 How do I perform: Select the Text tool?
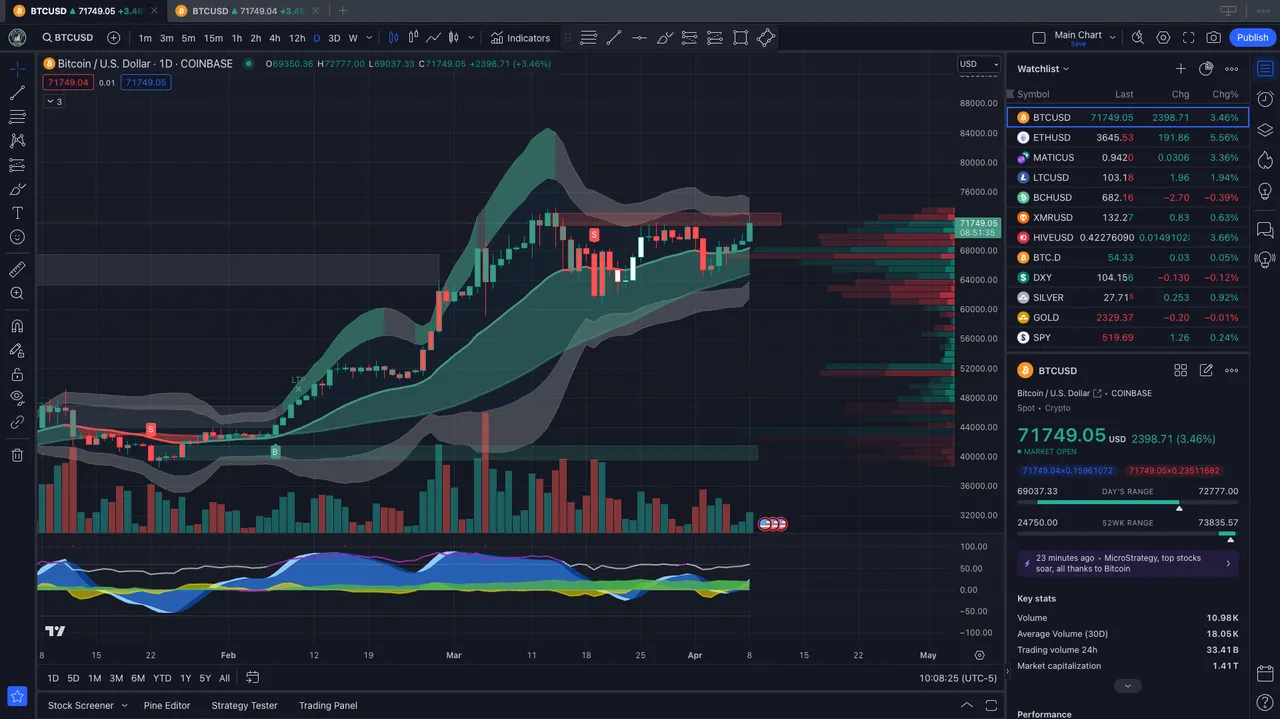tap(17, 213)
